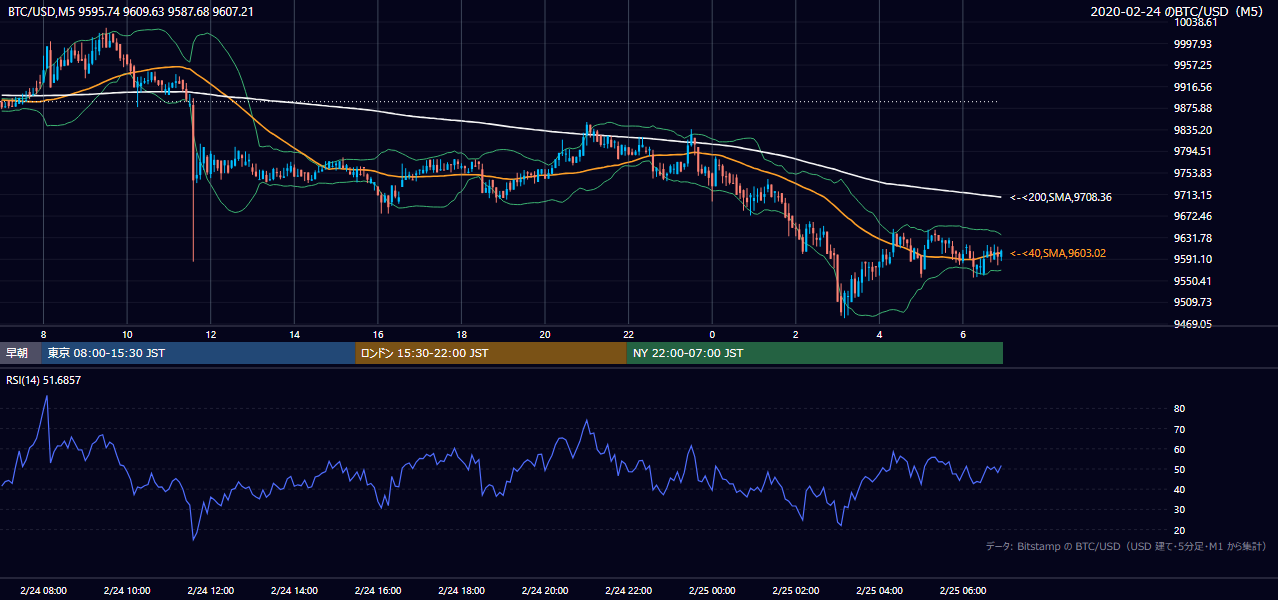Screen dimensions: 1278x600
Task: Click the bottom date label 2/24 22:00
Action: (x=628, y=591)
